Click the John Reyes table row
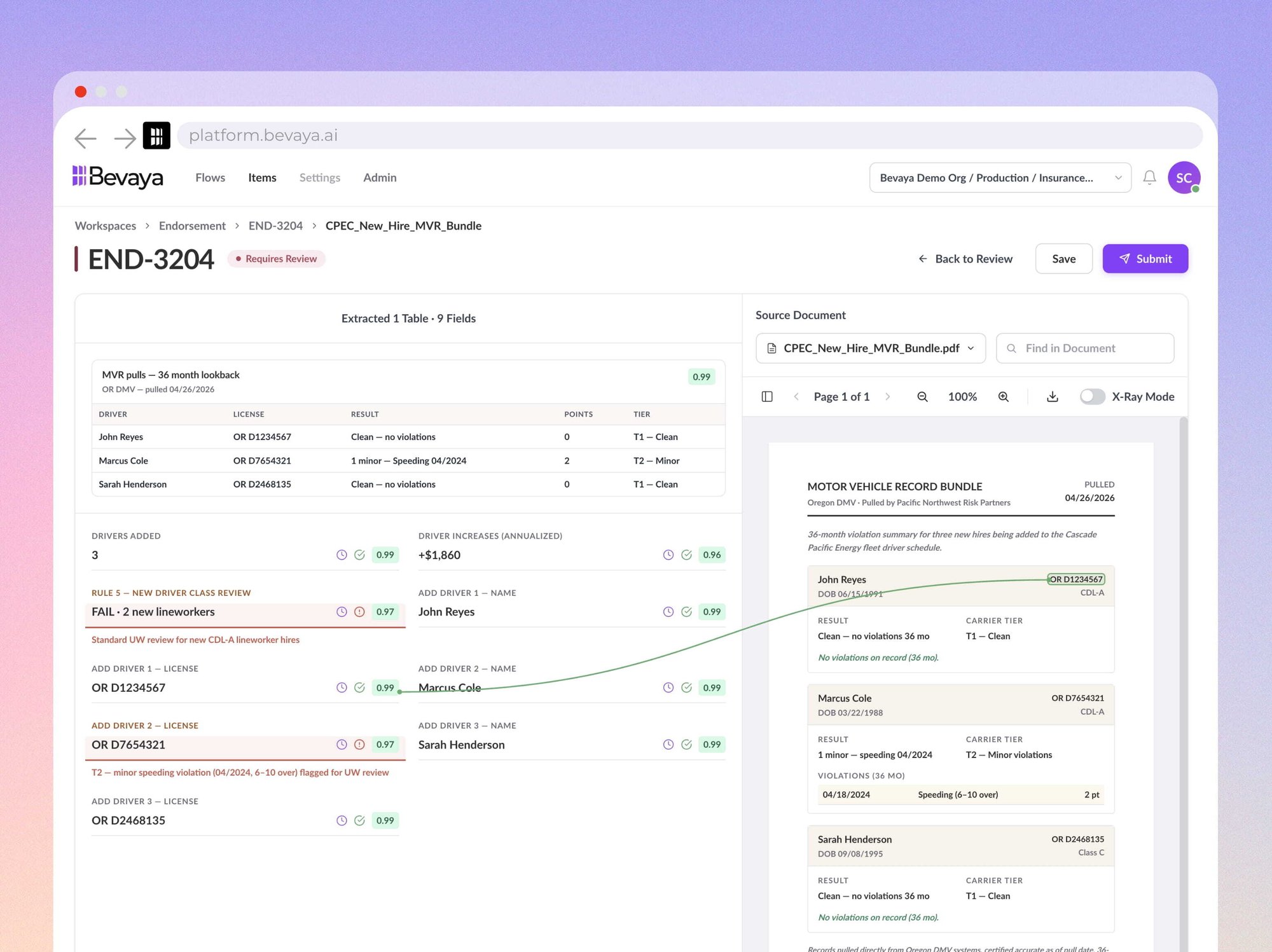The width and height of the screenshot is (1272, 952). coord(408,437)
